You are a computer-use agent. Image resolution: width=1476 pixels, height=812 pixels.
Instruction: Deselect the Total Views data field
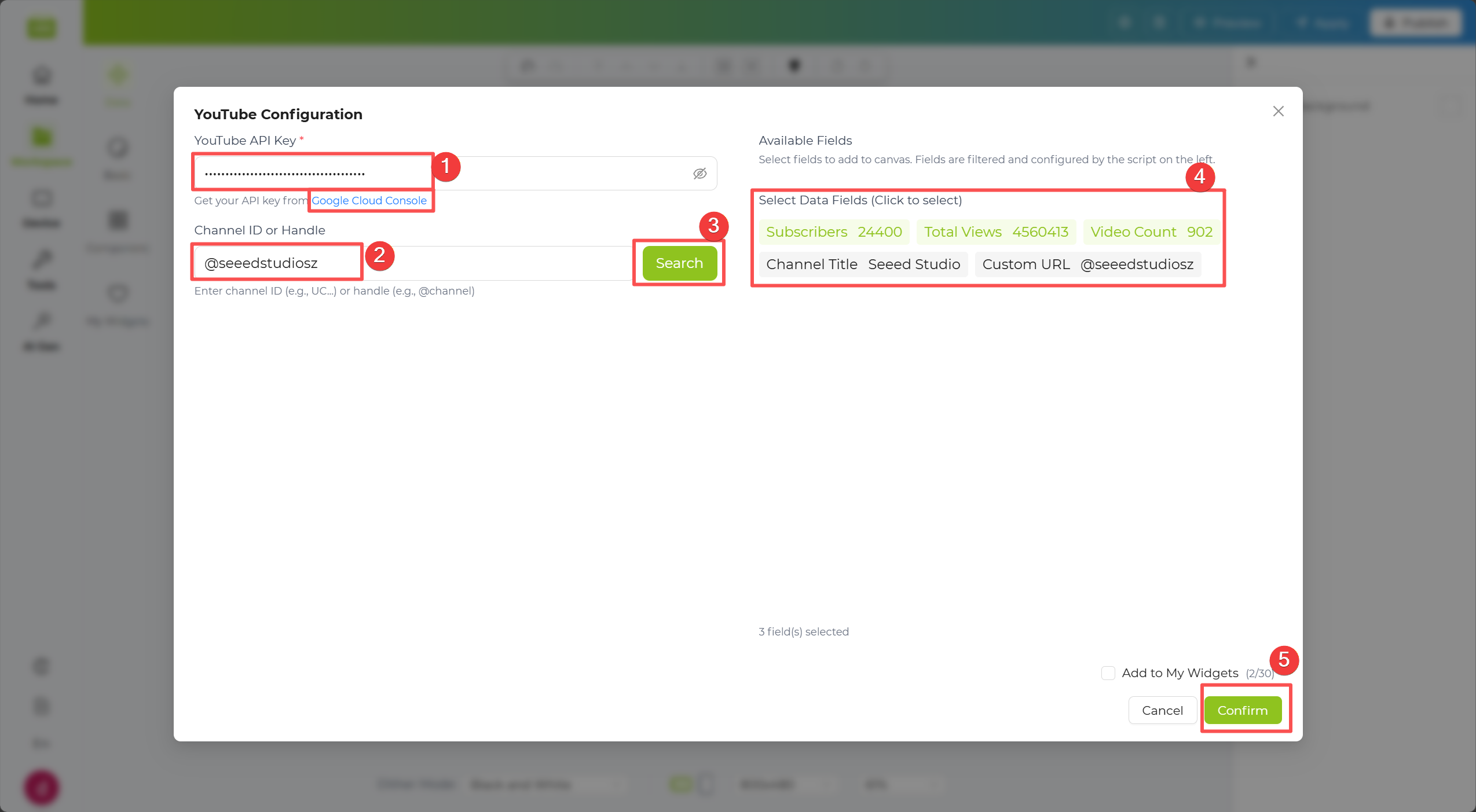996,232
